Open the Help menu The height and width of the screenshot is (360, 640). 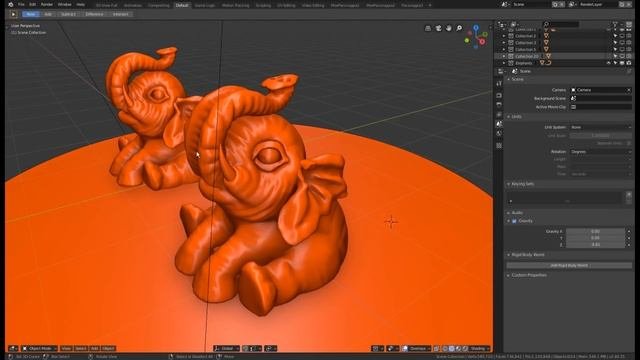[x=80, y=4]
